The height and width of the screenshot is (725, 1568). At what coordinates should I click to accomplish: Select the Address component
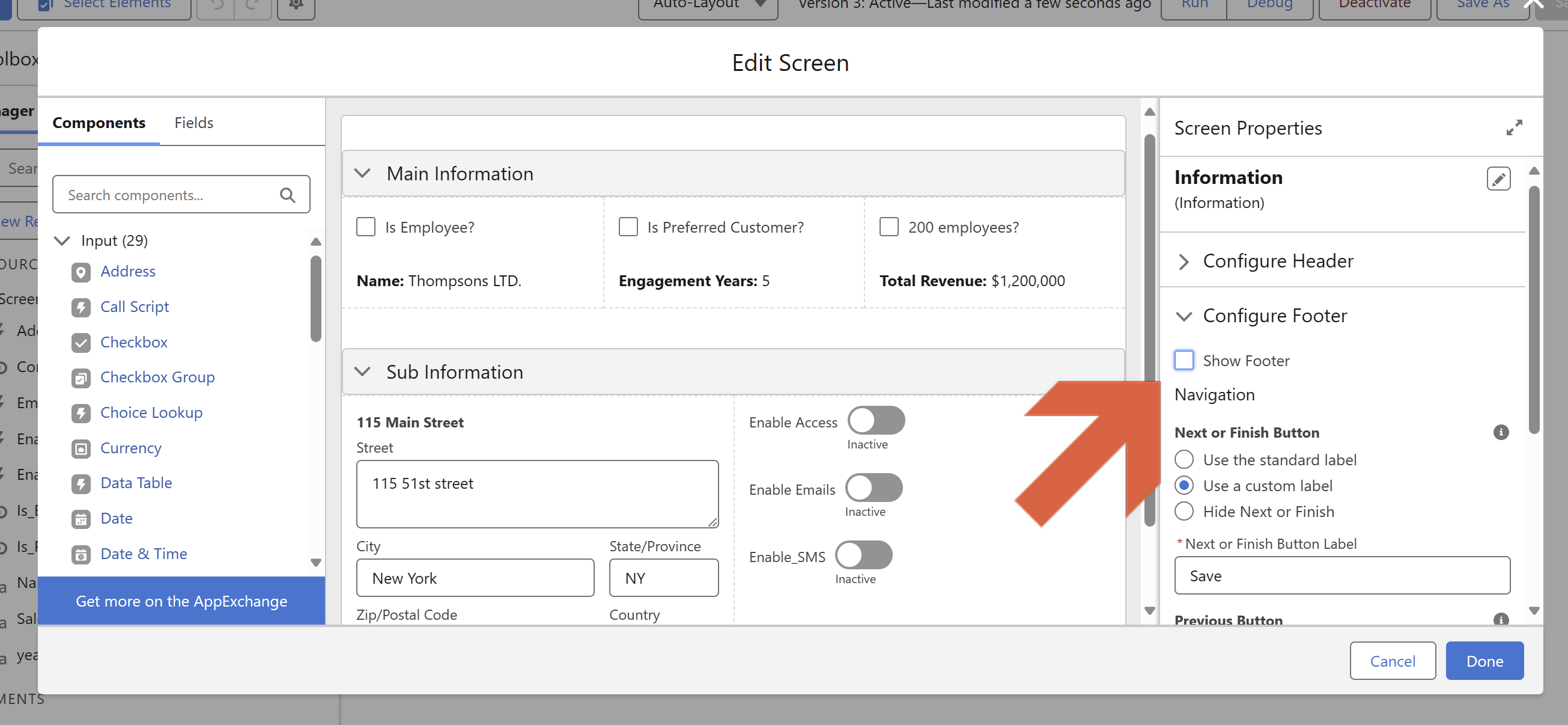(x=128, y=271)
